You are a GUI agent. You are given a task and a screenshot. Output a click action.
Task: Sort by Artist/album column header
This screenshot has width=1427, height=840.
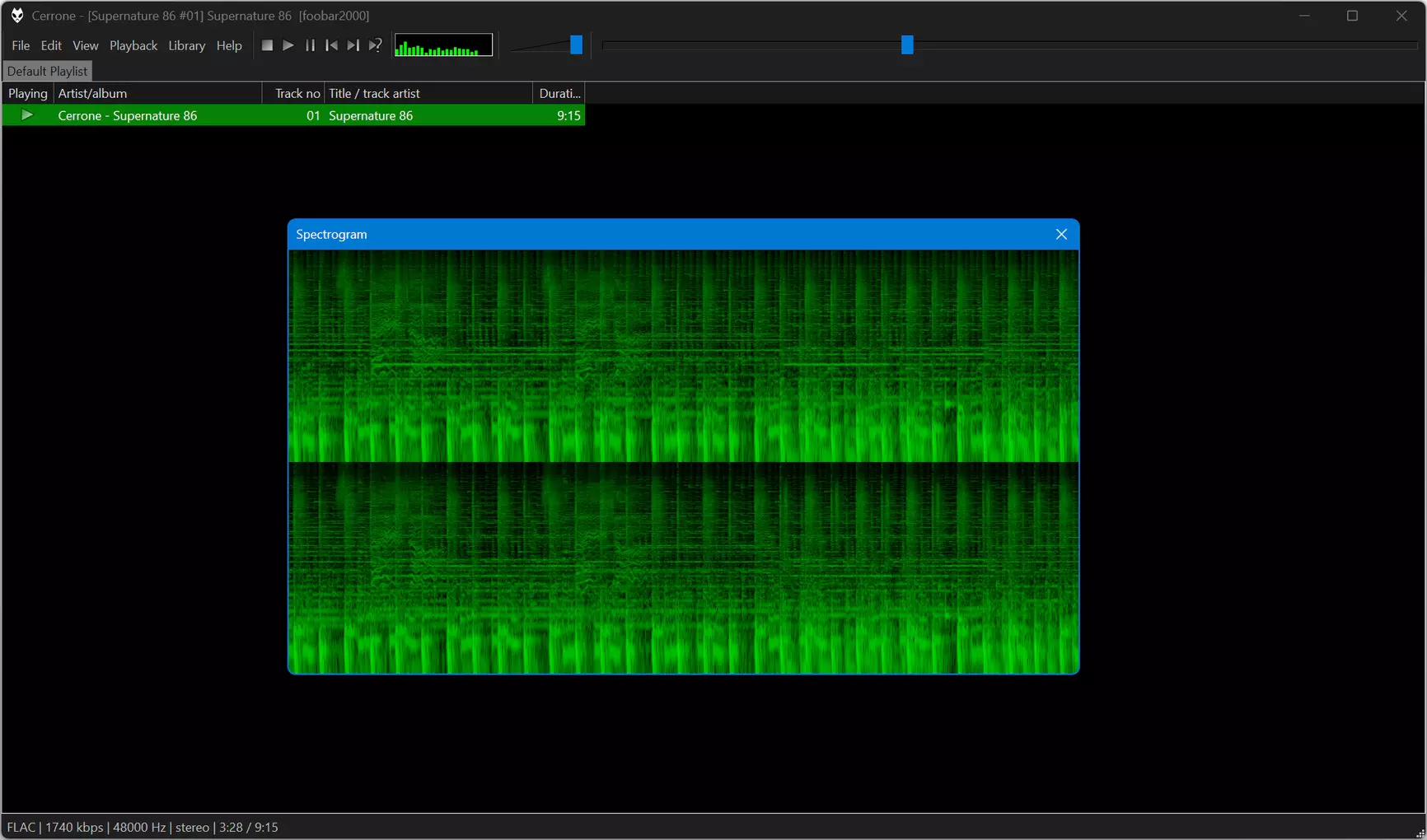click(158, 93)
